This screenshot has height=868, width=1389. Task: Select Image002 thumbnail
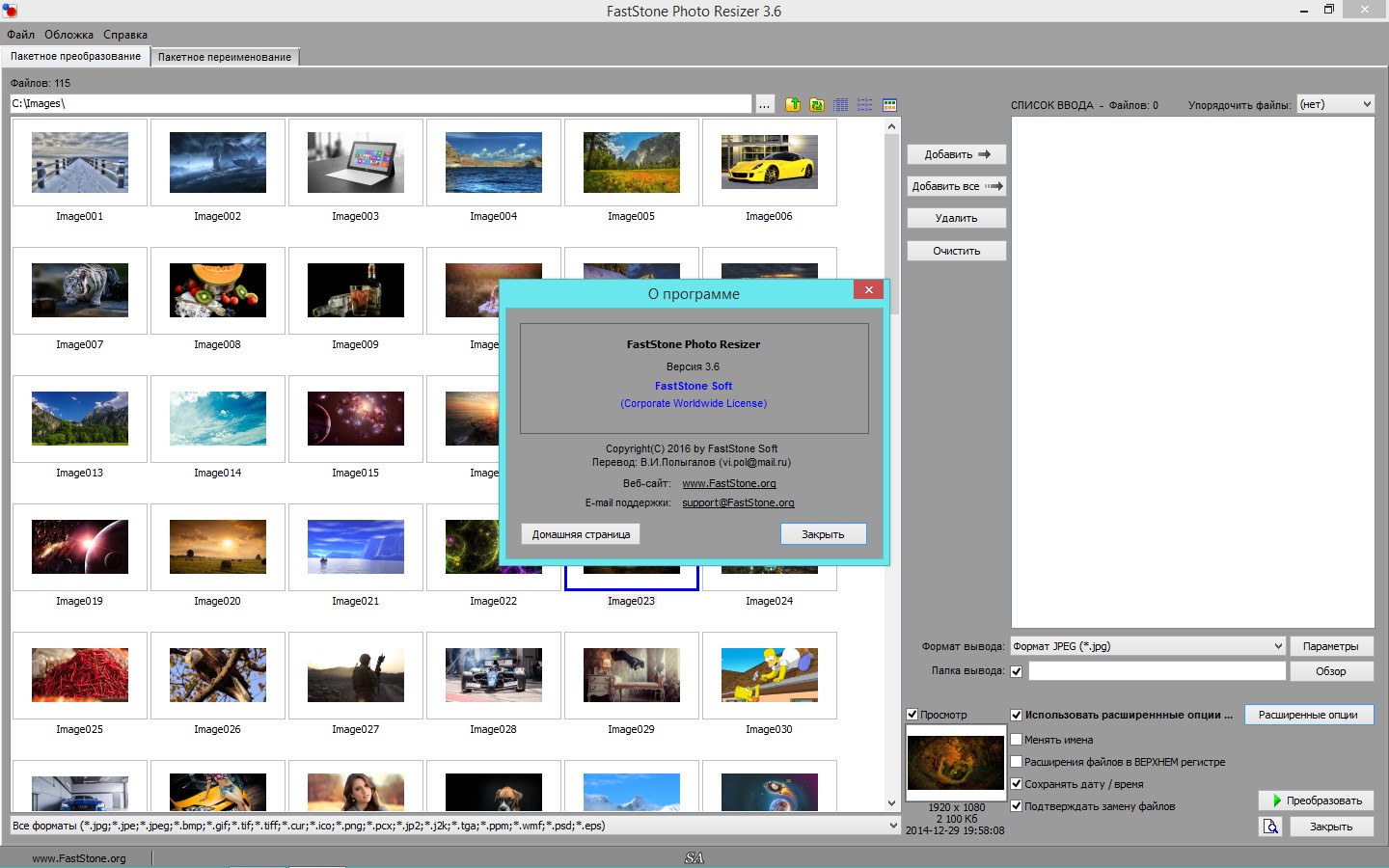(218, 162)
